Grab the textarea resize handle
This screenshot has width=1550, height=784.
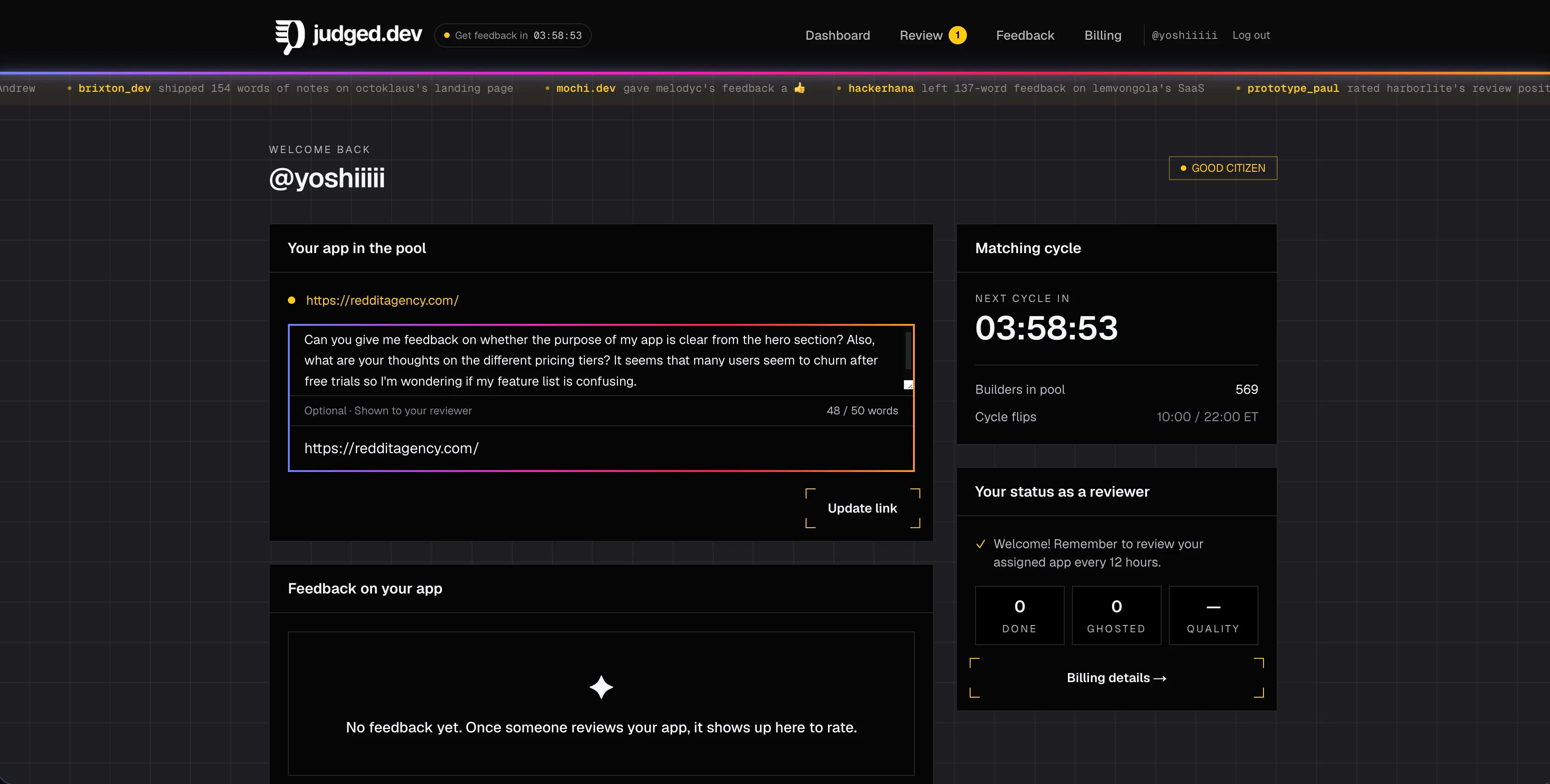pyautogui.click(x=908, y=385)
